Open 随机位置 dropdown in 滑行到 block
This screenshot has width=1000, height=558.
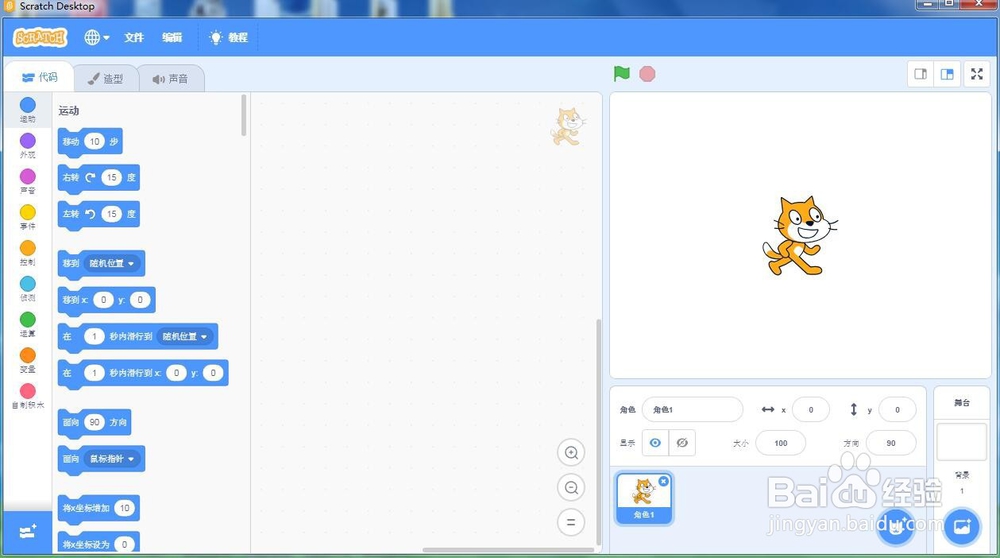point(185,336)
